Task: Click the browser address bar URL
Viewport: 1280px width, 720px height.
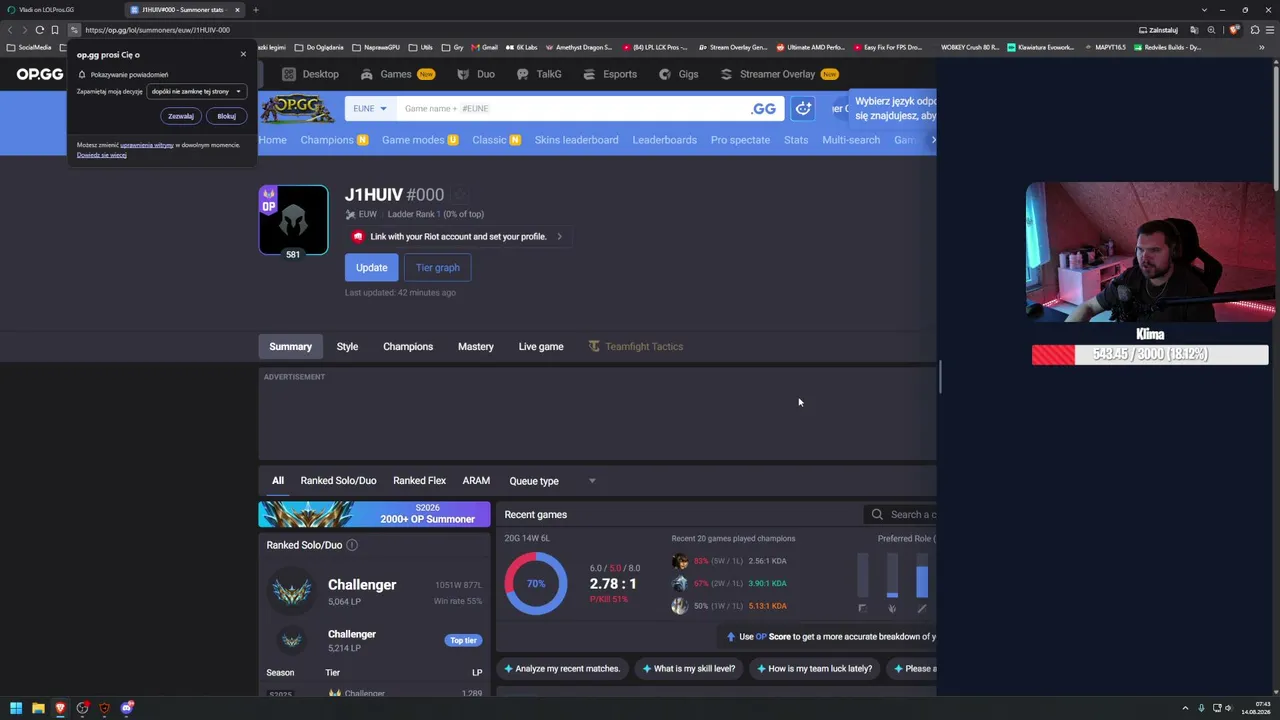Action: 157,30
